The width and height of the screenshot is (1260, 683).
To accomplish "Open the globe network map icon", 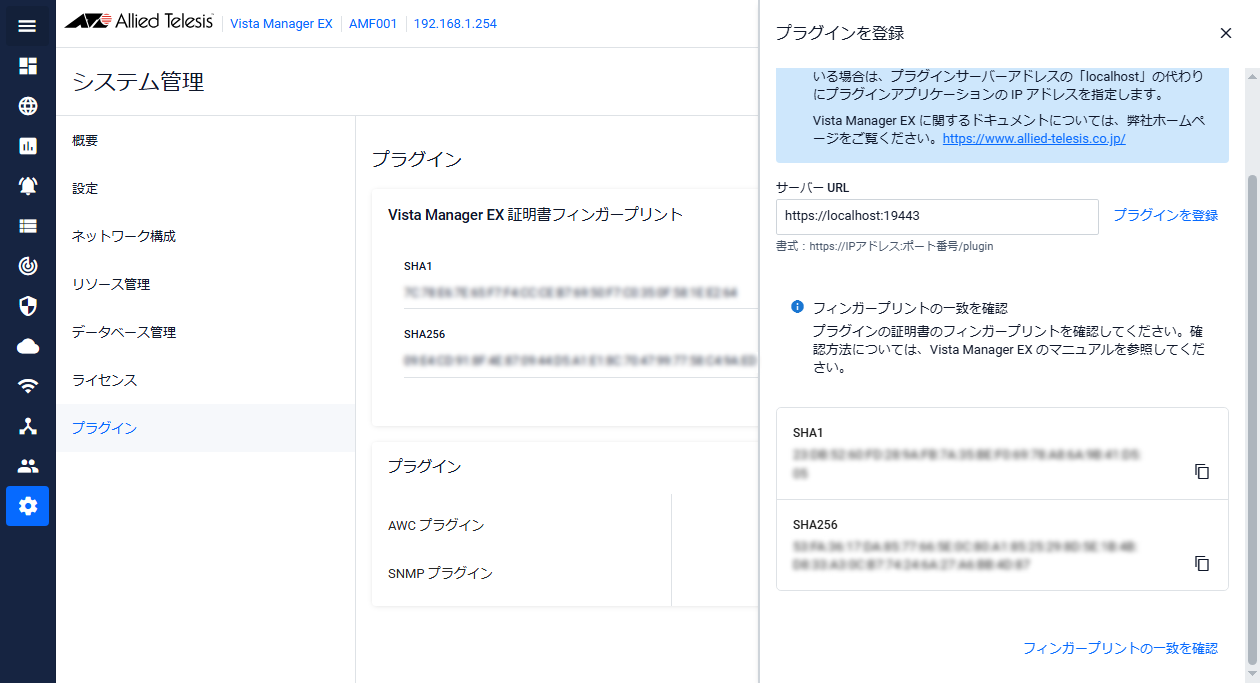I will click(27, 106).
